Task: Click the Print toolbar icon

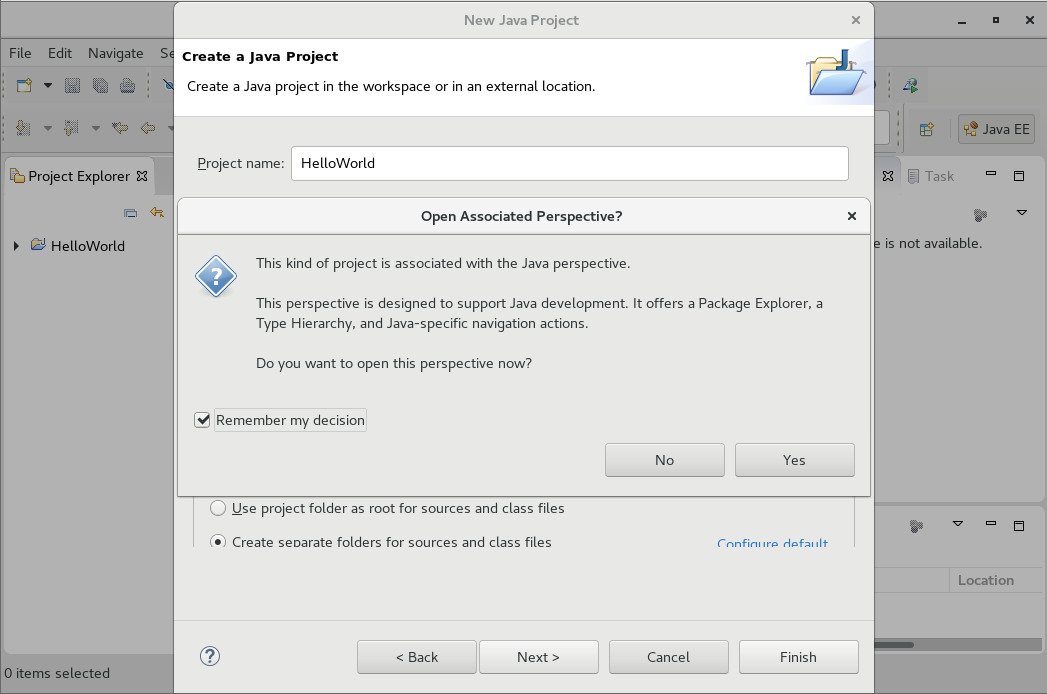Action: (x=127, y=85)
